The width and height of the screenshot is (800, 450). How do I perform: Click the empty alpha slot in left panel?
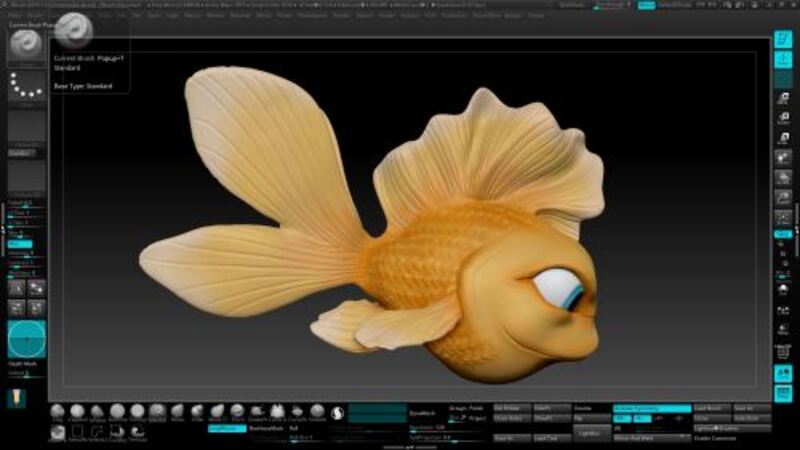27,126
